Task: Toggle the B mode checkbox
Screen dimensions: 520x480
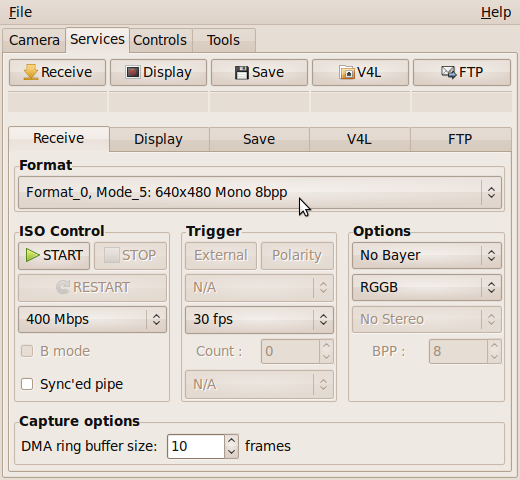Action: [x=27, y=351]
